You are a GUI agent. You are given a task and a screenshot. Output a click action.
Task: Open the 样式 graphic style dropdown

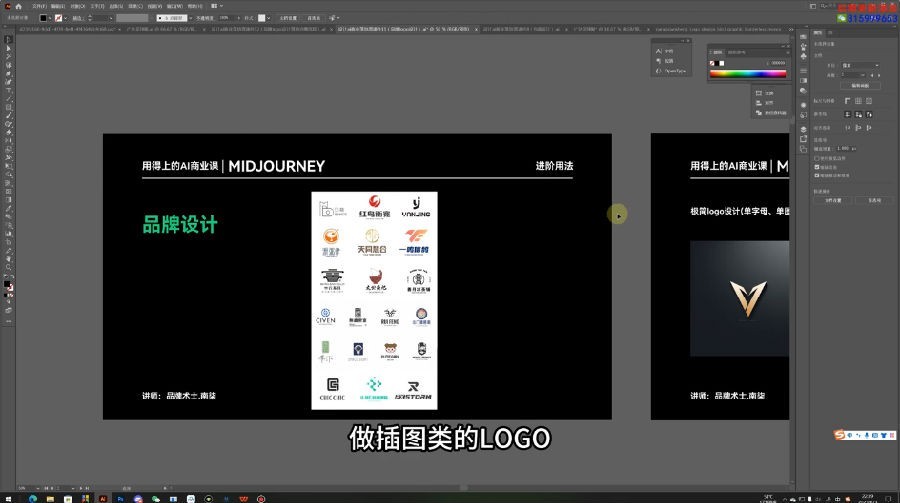pos(269,18)
